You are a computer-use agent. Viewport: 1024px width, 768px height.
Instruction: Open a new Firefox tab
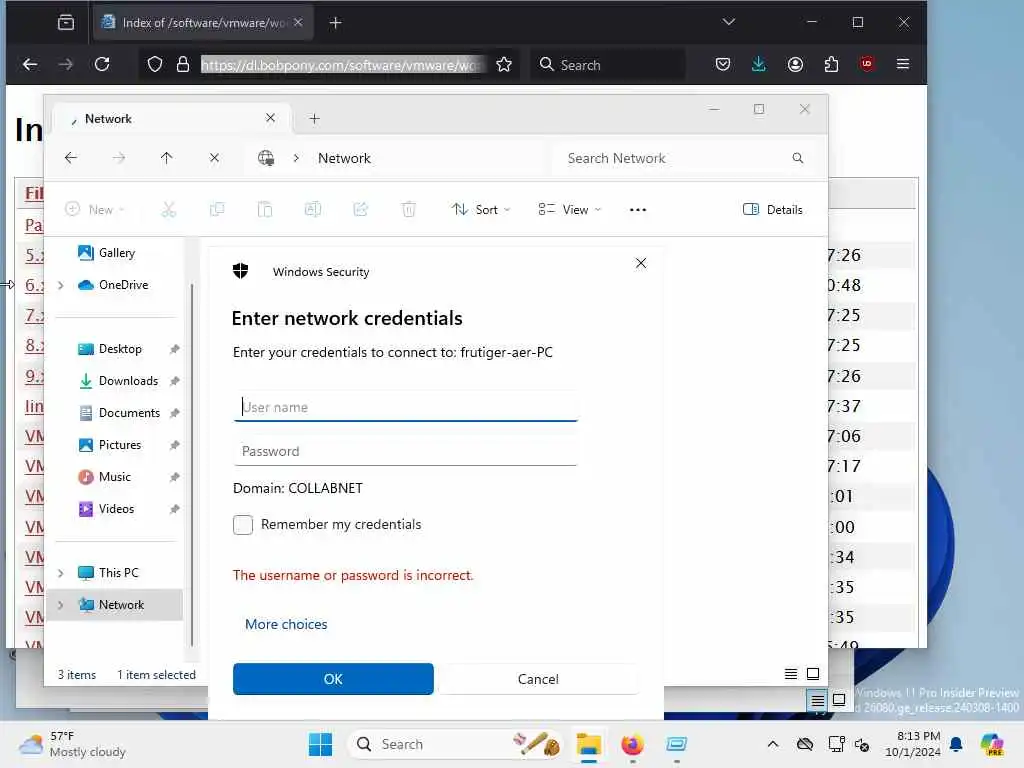coord(335,23)
